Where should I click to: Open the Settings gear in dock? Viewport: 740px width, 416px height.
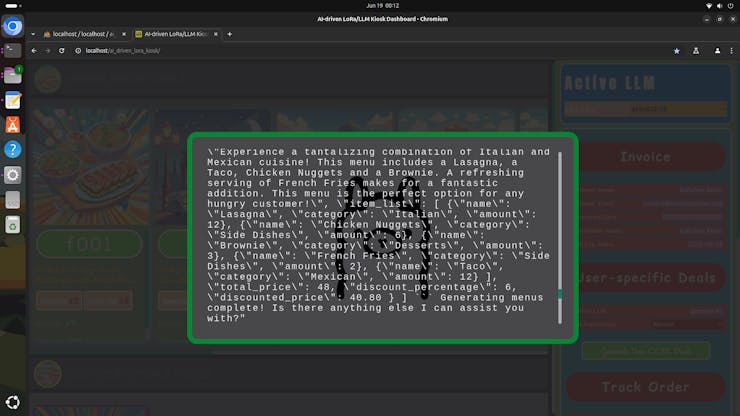pyautogui.click(x=13, y=175)
